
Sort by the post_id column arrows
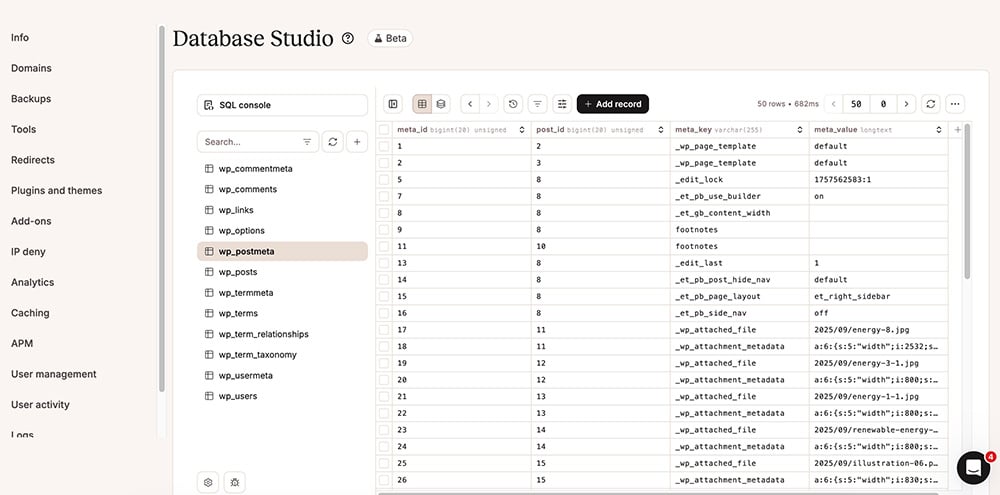661,129
